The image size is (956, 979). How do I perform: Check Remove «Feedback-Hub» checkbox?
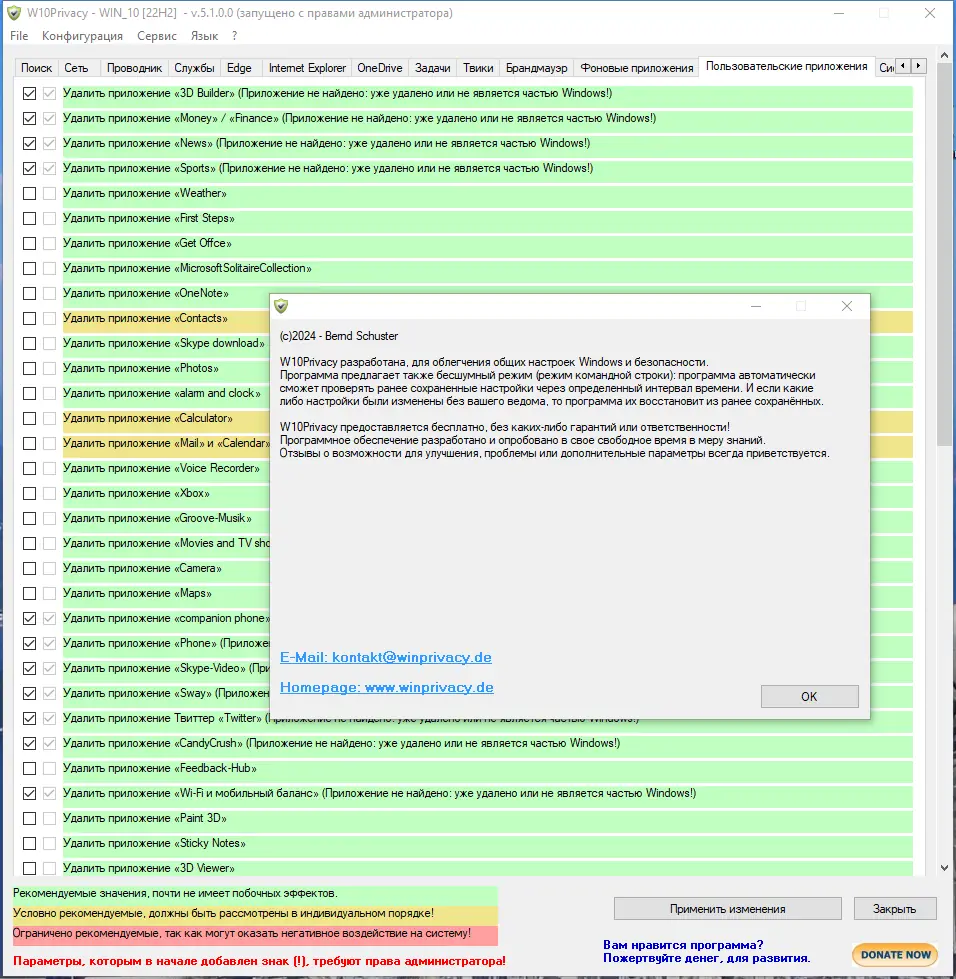point(29,769)
